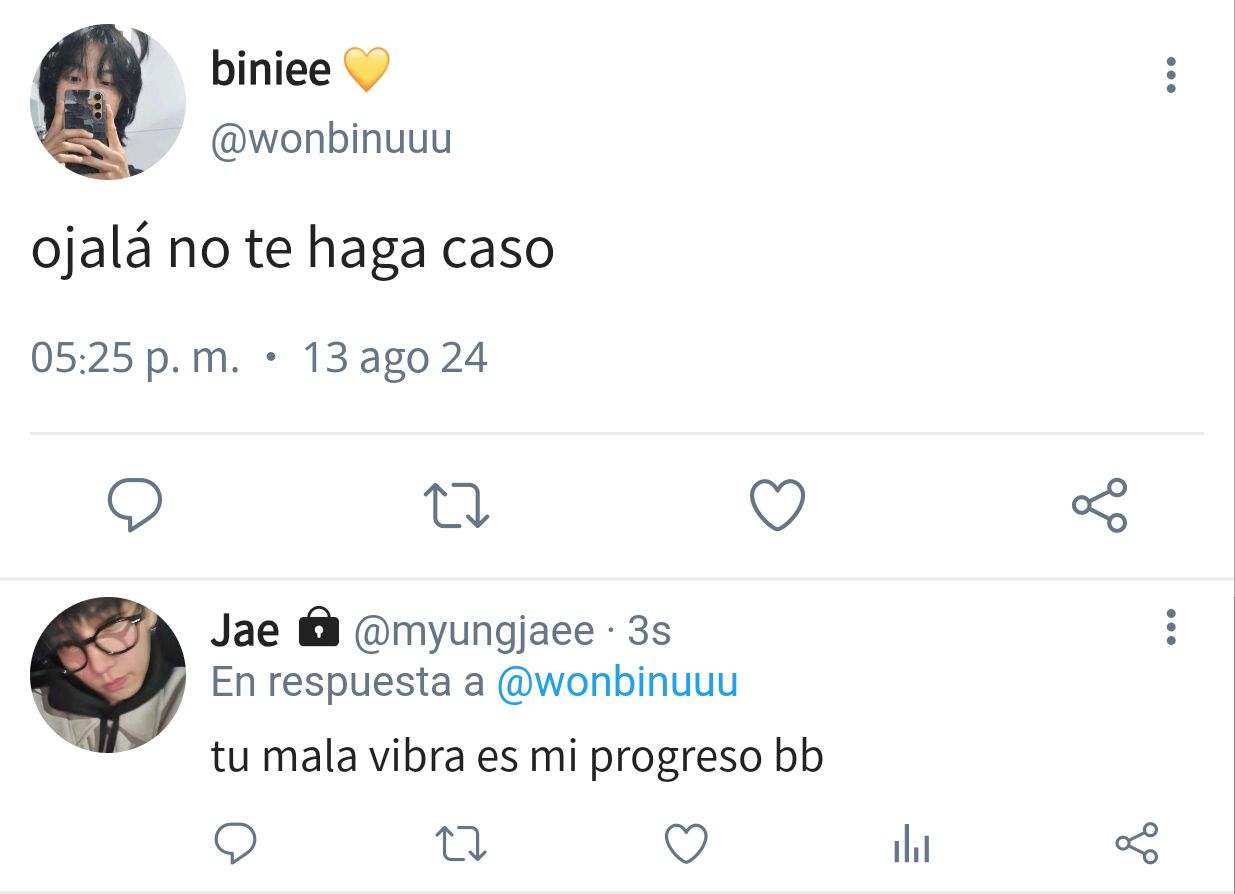Share Jae's reply
This screenshot has height=894, width=1235.
click(x=1137, y=844)
